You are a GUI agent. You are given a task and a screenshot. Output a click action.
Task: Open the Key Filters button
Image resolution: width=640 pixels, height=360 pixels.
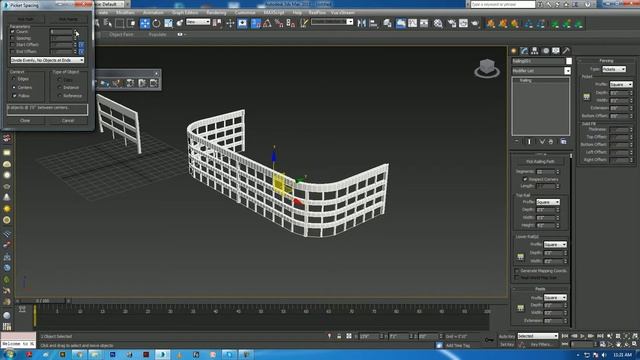tap(542, 344)
